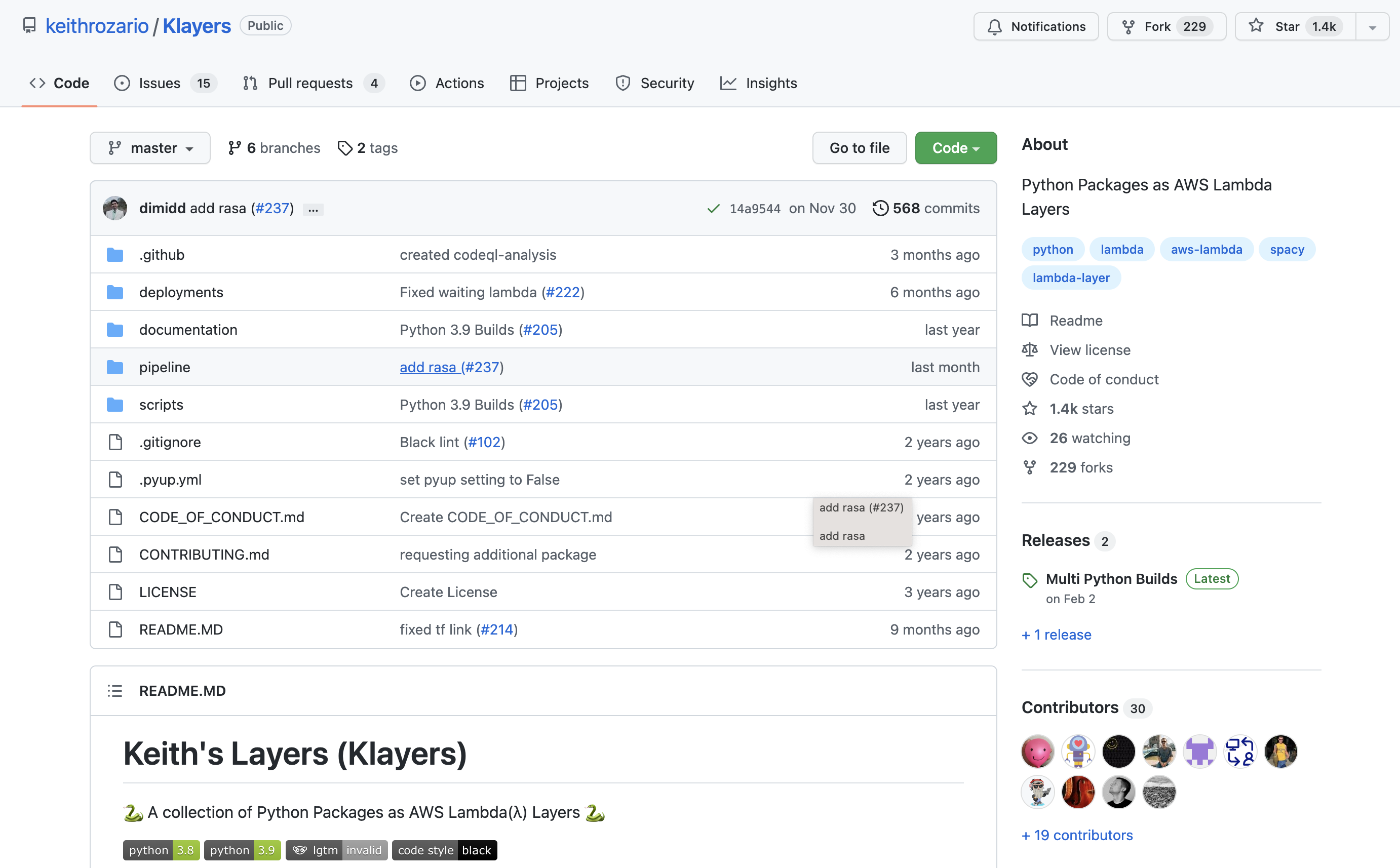Open the pink smiley contributor avatar
The width and height of the screenshot is (1400, 868).
pyautogui.click(x=1037, y=752)
